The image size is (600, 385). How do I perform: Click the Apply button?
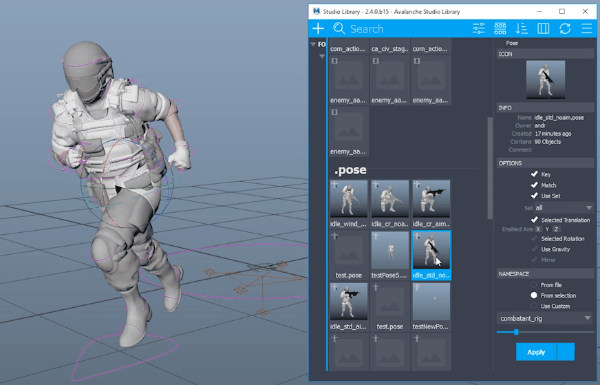pyautogui.click(x=536, y=352)
